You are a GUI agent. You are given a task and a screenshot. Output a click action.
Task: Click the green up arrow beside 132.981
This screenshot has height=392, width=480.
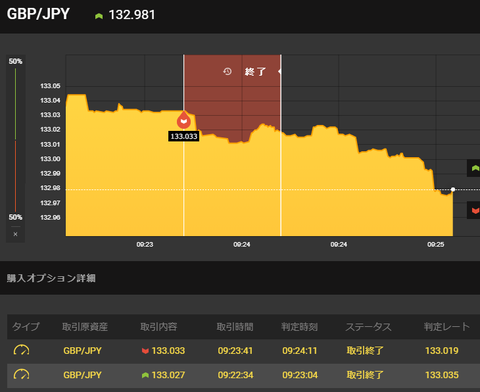(99, 16)
